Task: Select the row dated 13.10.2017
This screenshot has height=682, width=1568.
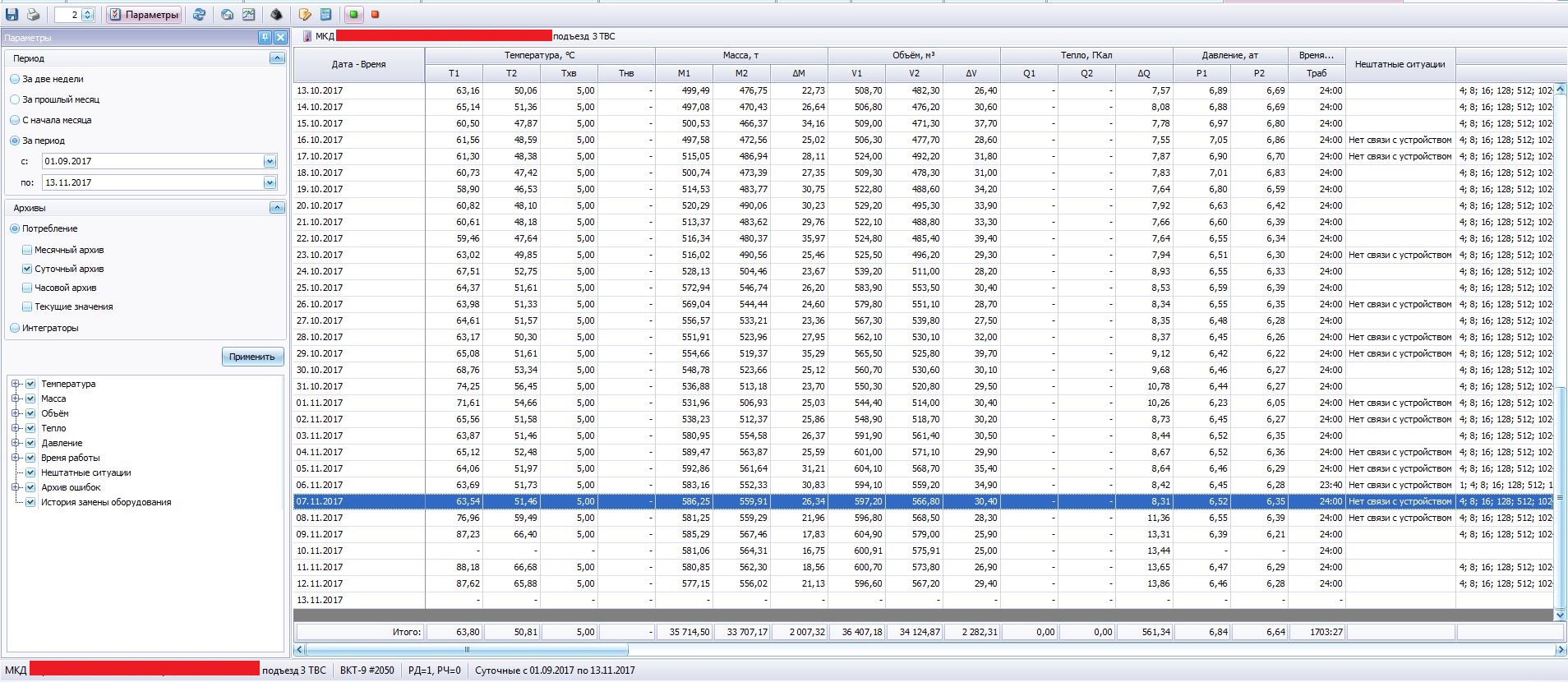Action: (923, 90)
